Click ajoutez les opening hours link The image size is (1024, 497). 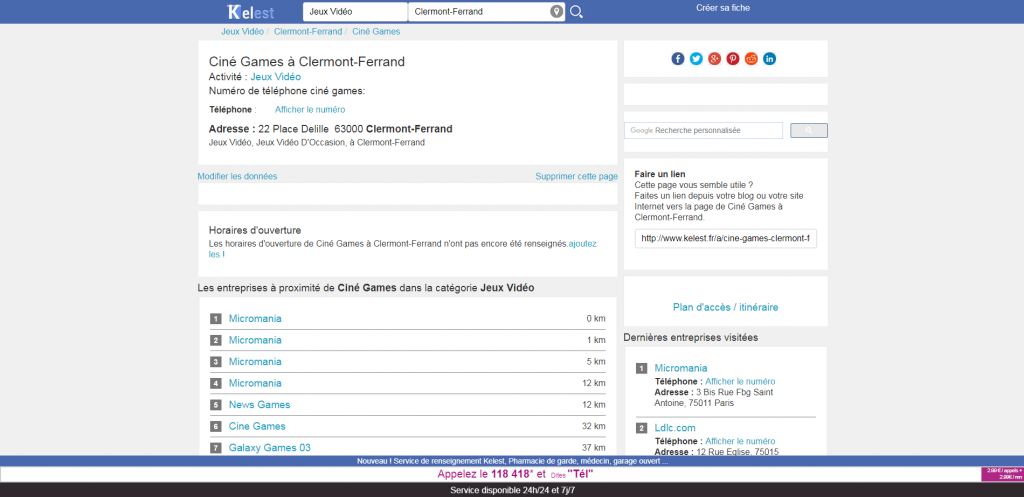[583, 244]
